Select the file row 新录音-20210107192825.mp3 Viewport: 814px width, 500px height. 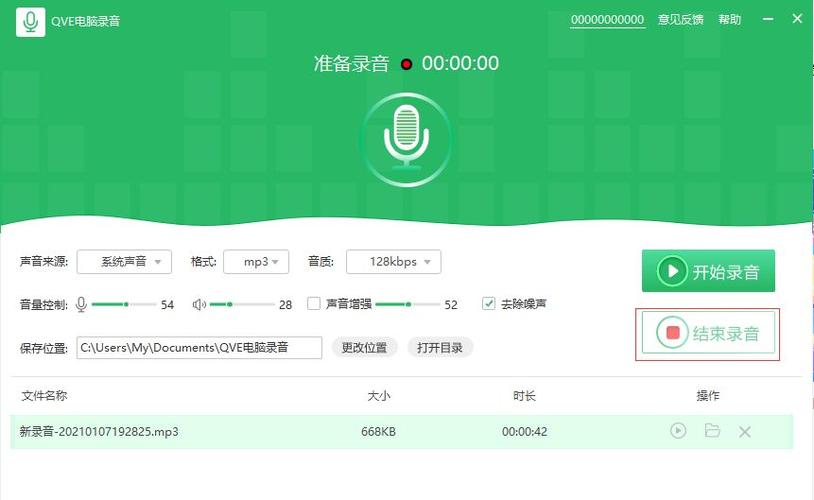point(402,431)
